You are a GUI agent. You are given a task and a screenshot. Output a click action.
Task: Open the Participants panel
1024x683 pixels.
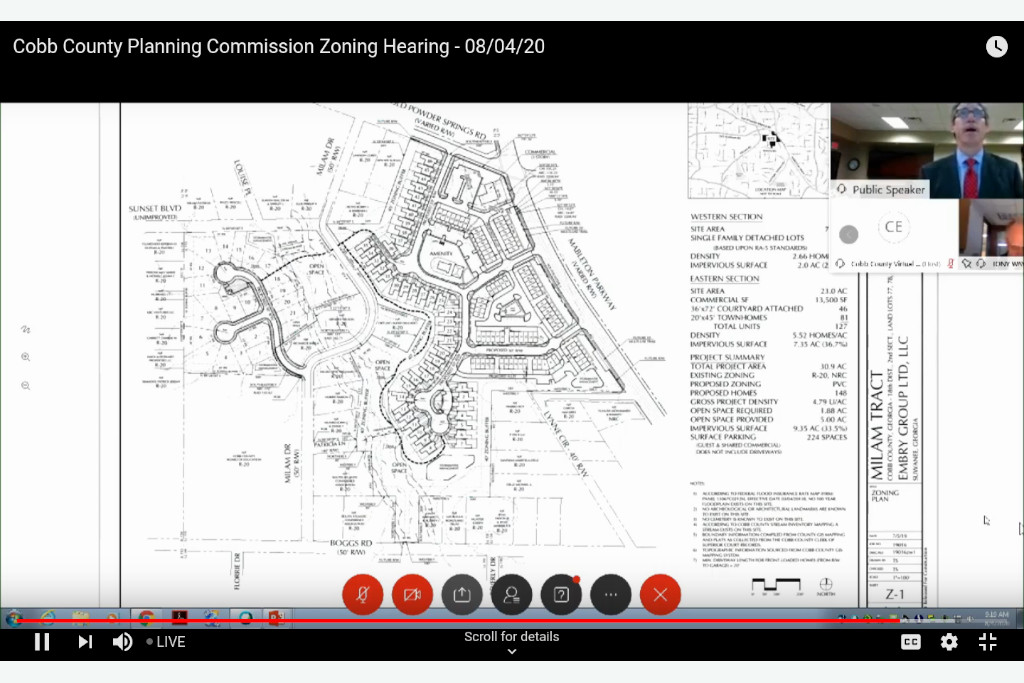tap(511, 594)
